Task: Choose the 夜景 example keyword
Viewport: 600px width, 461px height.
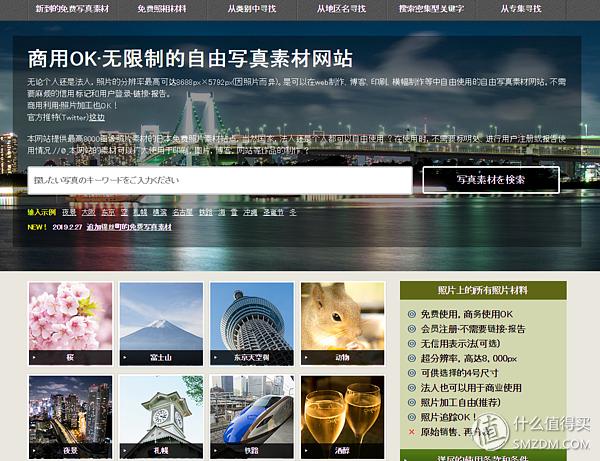Action: [69, 212]
